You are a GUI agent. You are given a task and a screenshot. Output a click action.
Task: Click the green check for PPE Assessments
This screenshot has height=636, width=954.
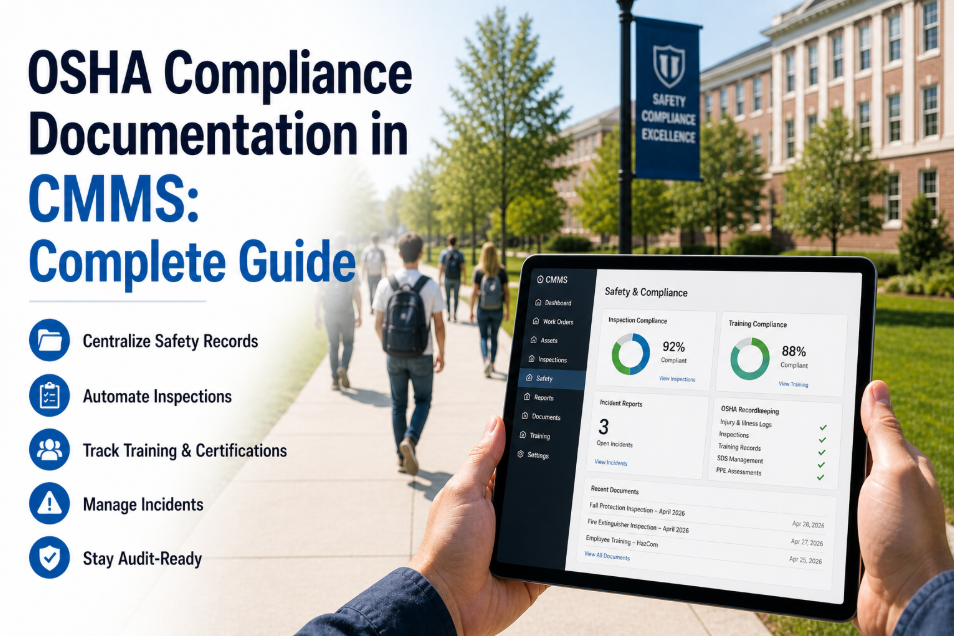click(x=821, y=477)
